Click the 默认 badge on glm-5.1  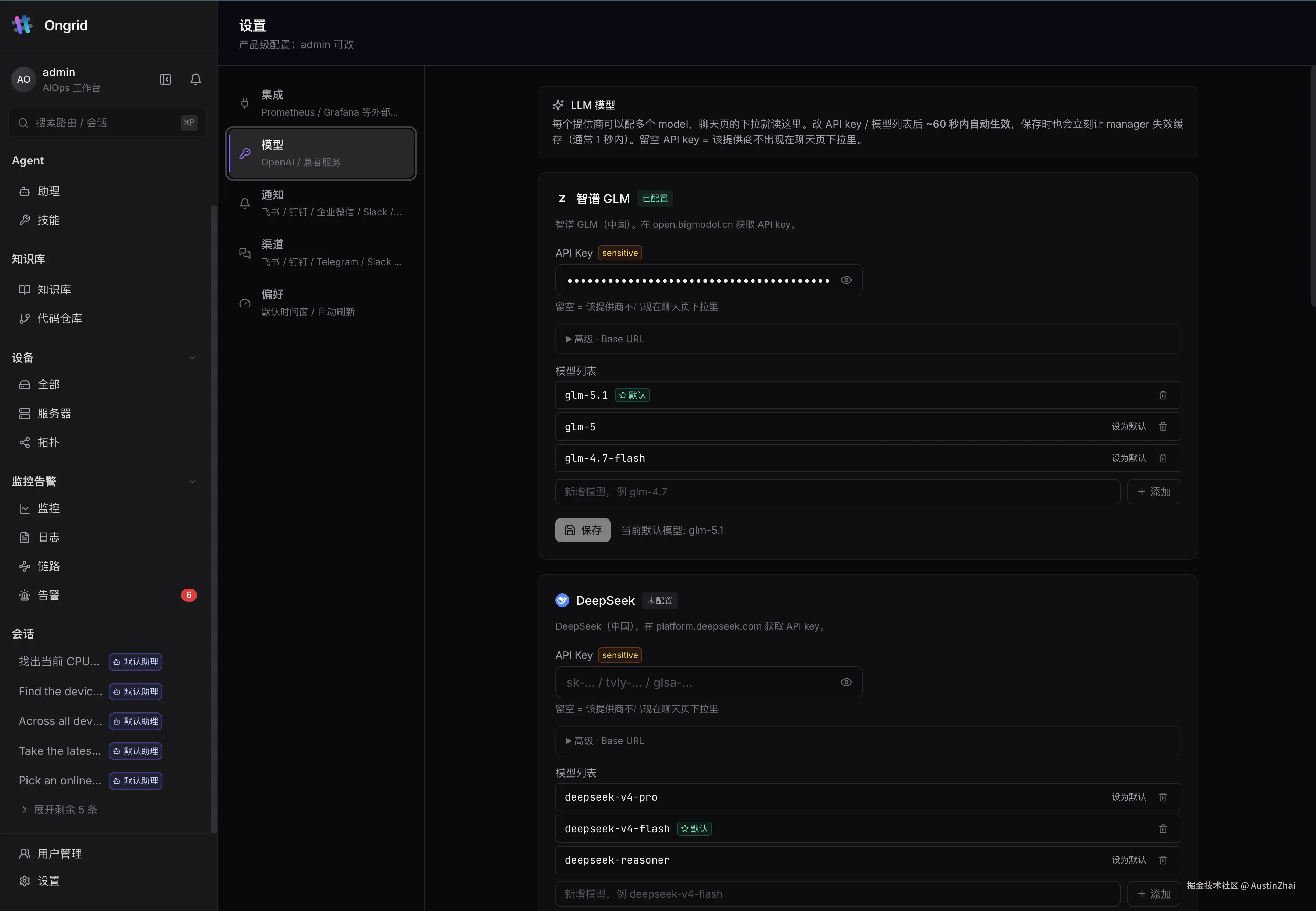point(633,395)
